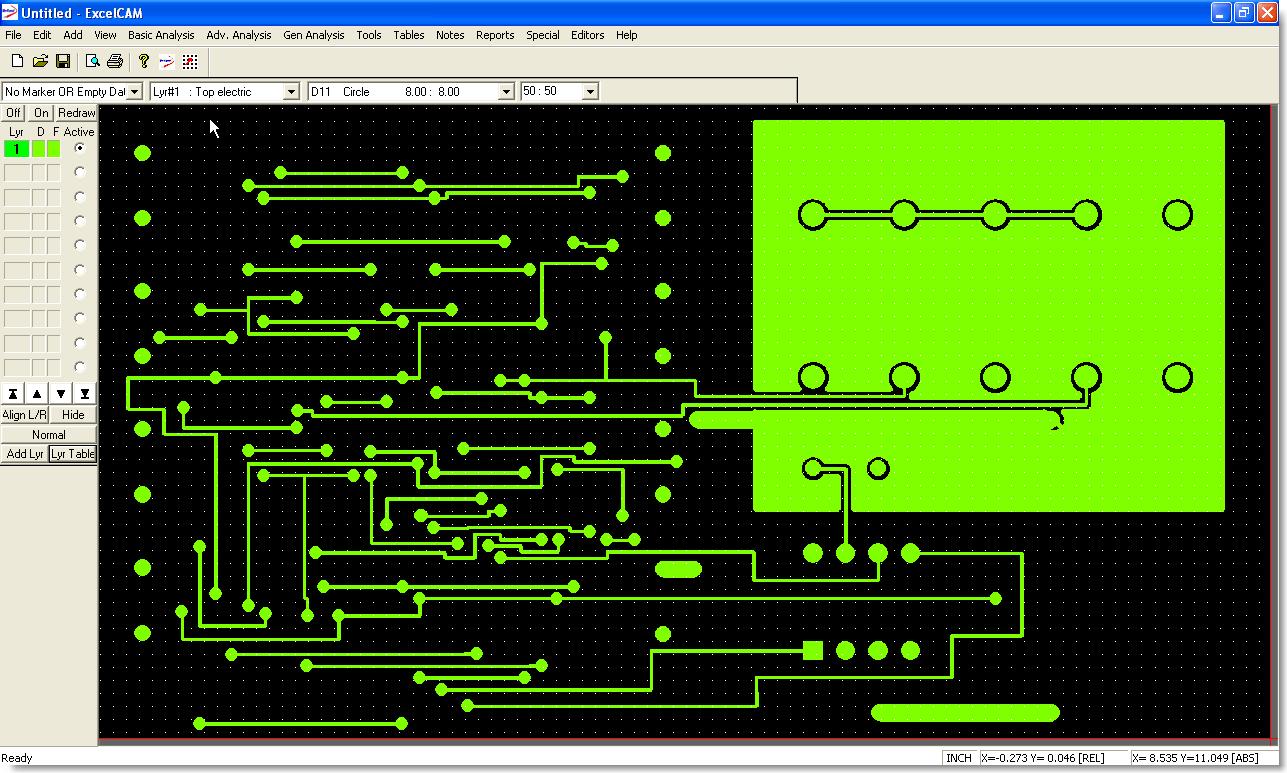Screen dimensions: 1287x773
Task: Move the layer to the bottom with the last arrow icon
Action: coord(85,394)
